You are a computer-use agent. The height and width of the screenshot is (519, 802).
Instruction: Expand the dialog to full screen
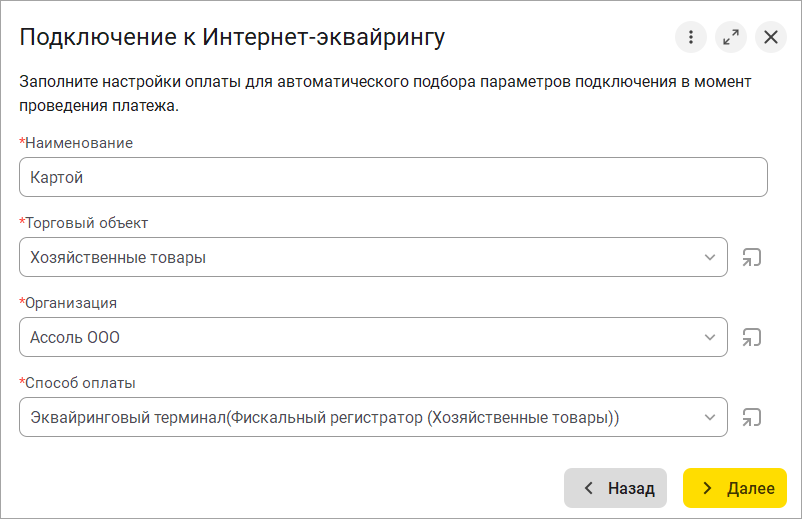(x=731, y=38)
